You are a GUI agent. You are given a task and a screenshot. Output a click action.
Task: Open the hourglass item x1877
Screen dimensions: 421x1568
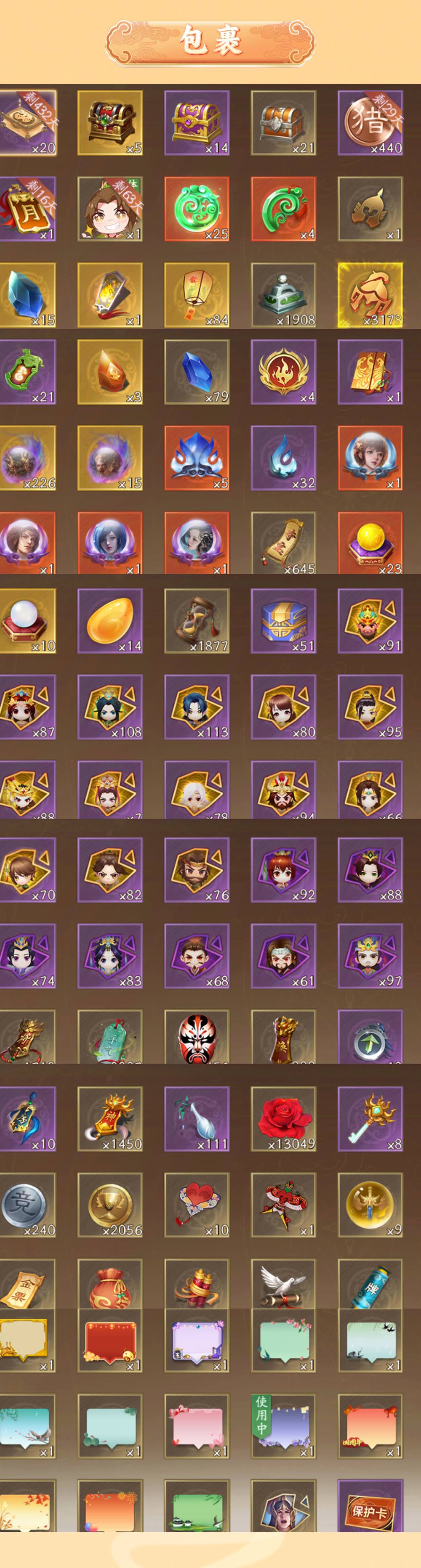(x=197, y=621)
